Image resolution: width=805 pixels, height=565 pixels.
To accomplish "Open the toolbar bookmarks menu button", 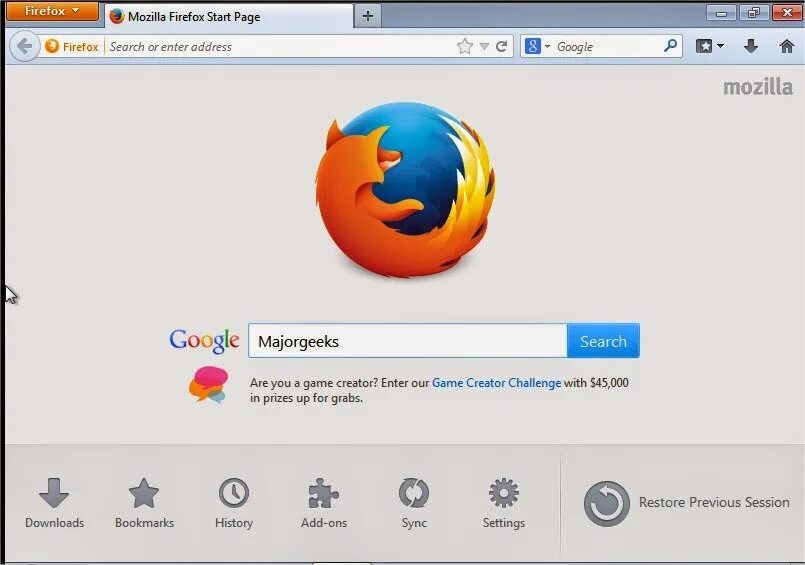I will pos(710,46).
